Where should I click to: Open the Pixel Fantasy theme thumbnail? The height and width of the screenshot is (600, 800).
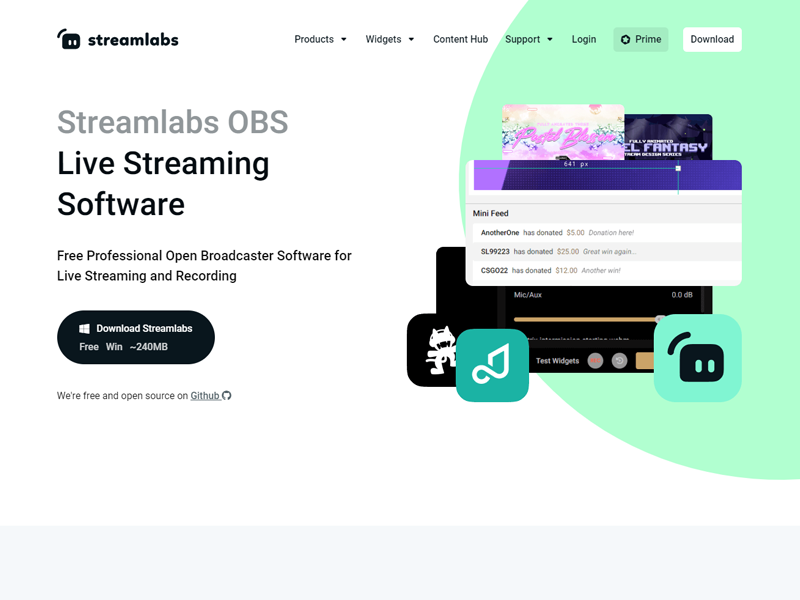coord(668,137)
